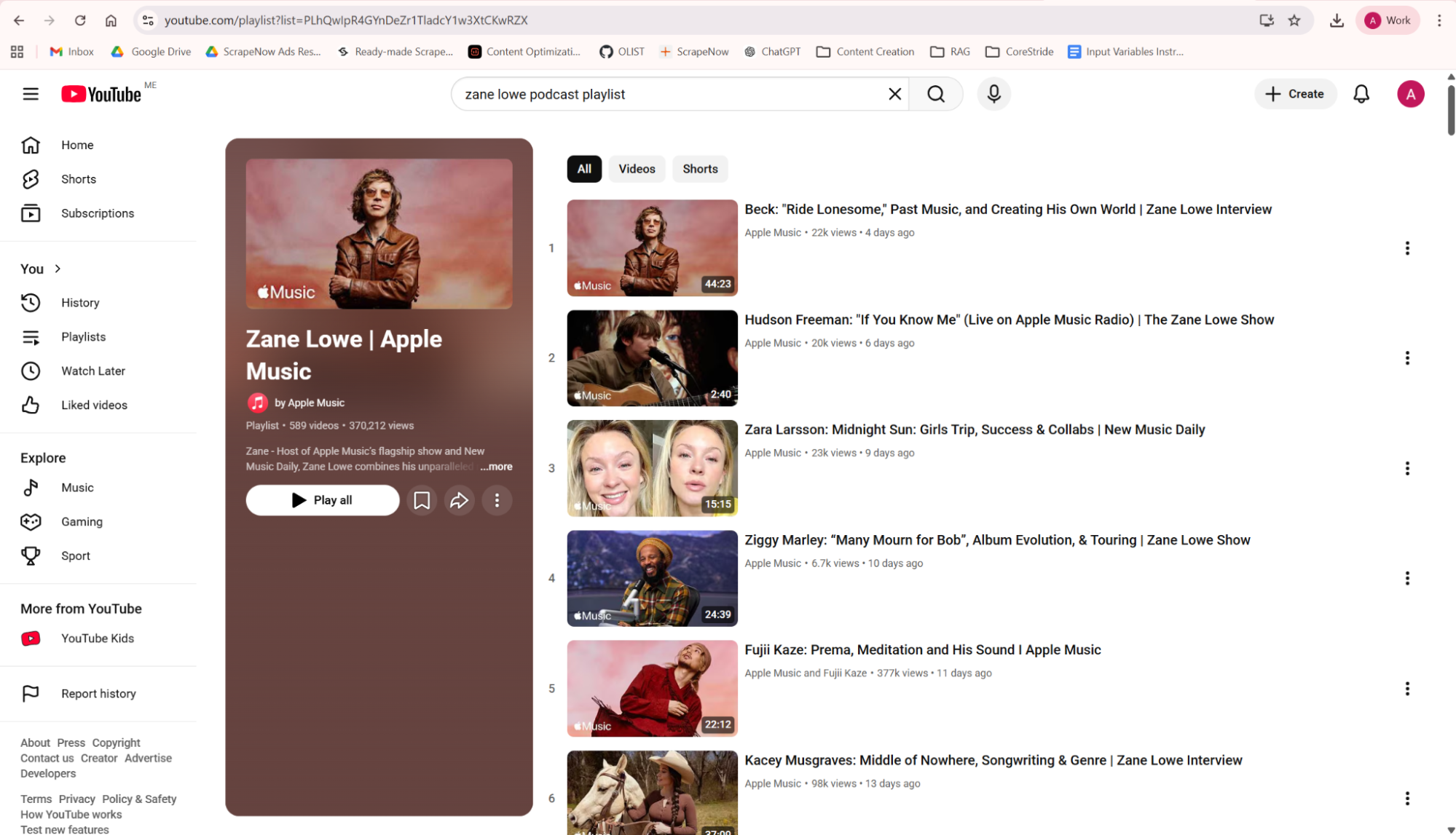Open the Inbox bookmark
This screenshot has width=1456, height=835.
tap(71, 52)
